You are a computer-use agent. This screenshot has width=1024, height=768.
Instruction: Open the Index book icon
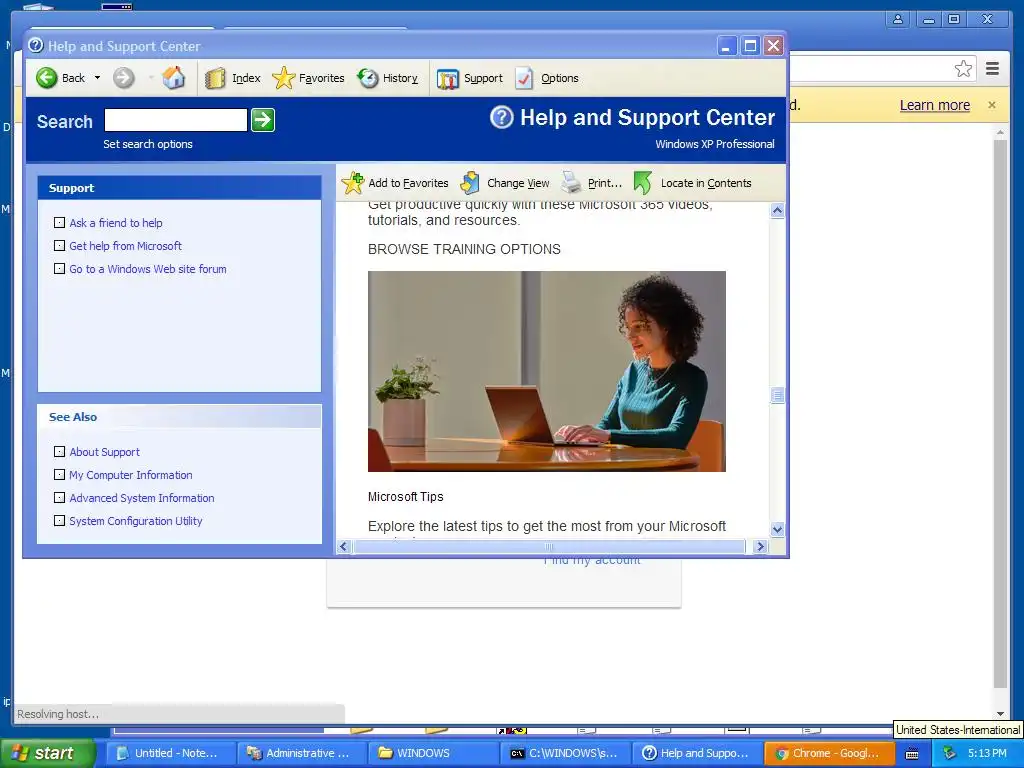215,78
